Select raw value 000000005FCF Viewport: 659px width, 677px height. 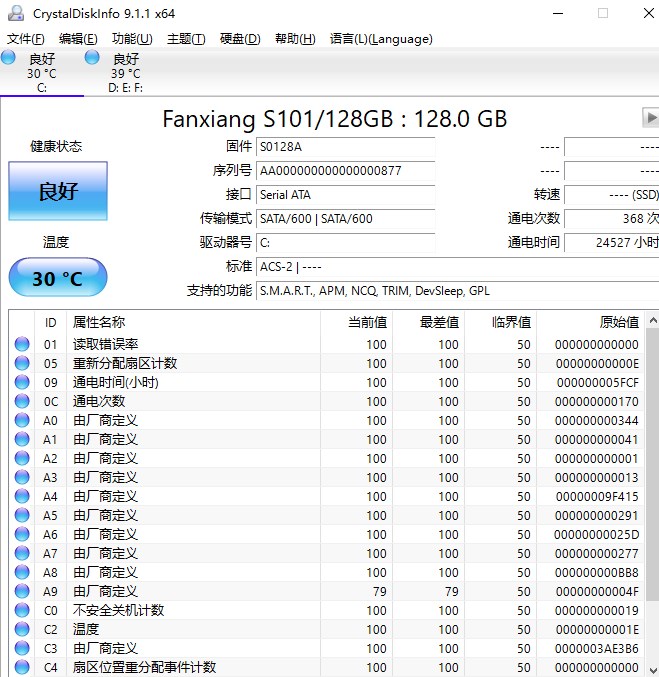point(598,383)
